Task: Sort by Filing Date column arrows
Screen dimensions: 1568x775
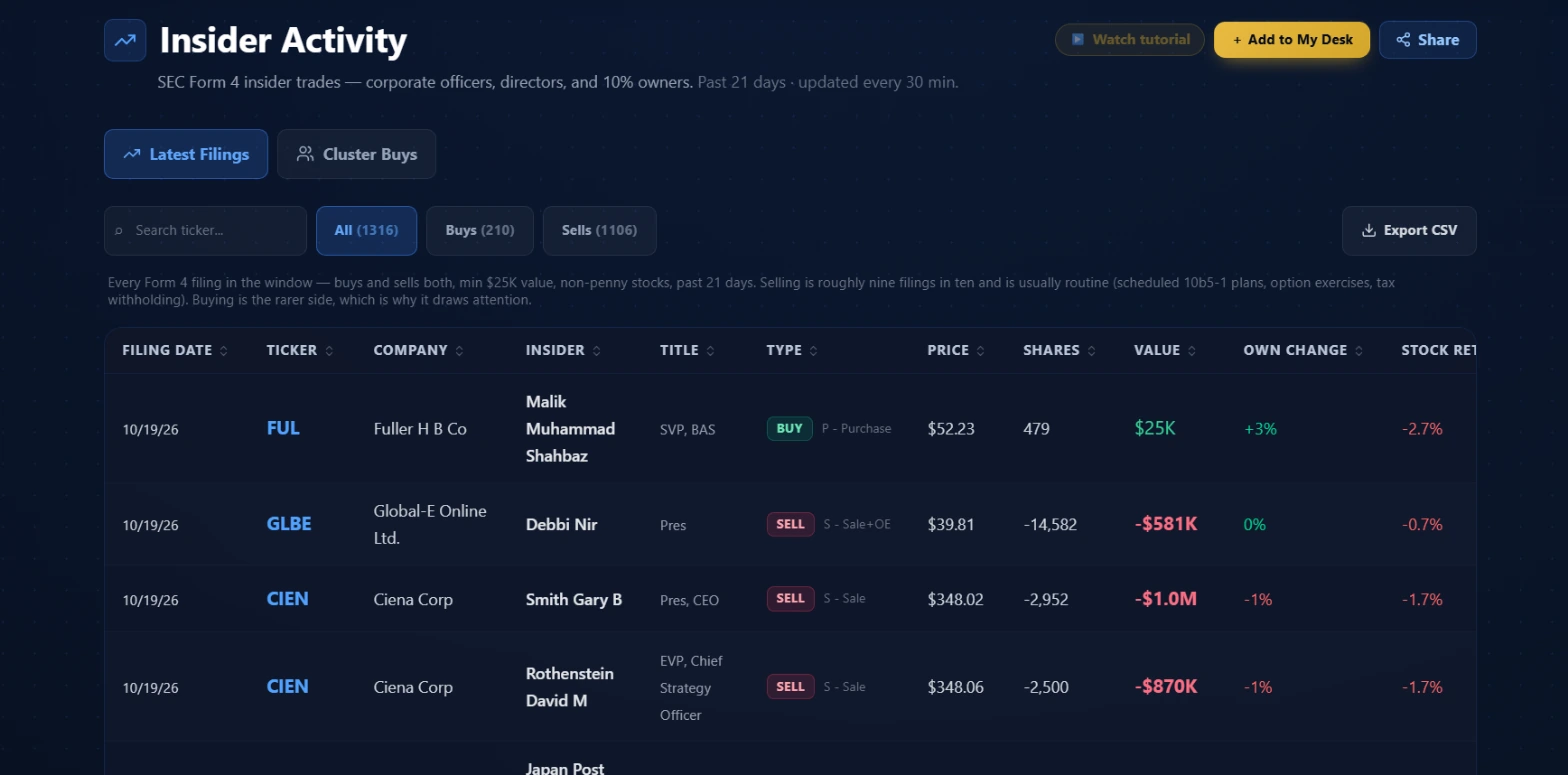Action: pyautogui.click(x=223, y=351)
